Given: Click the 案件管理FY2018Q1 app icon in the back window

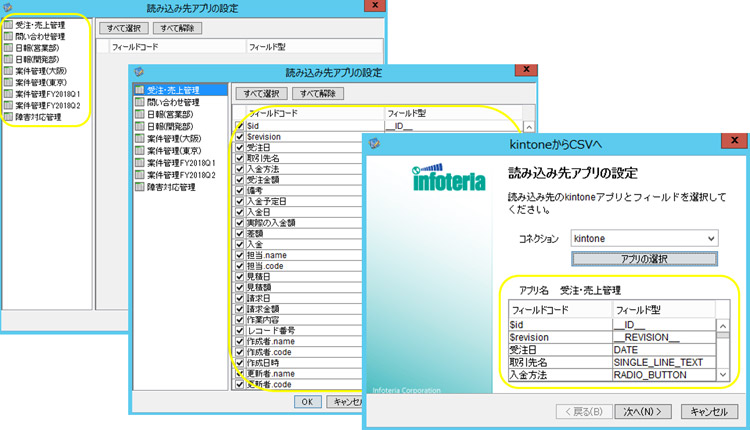Looking at the screenshot, I should click(x=8, y=93).
